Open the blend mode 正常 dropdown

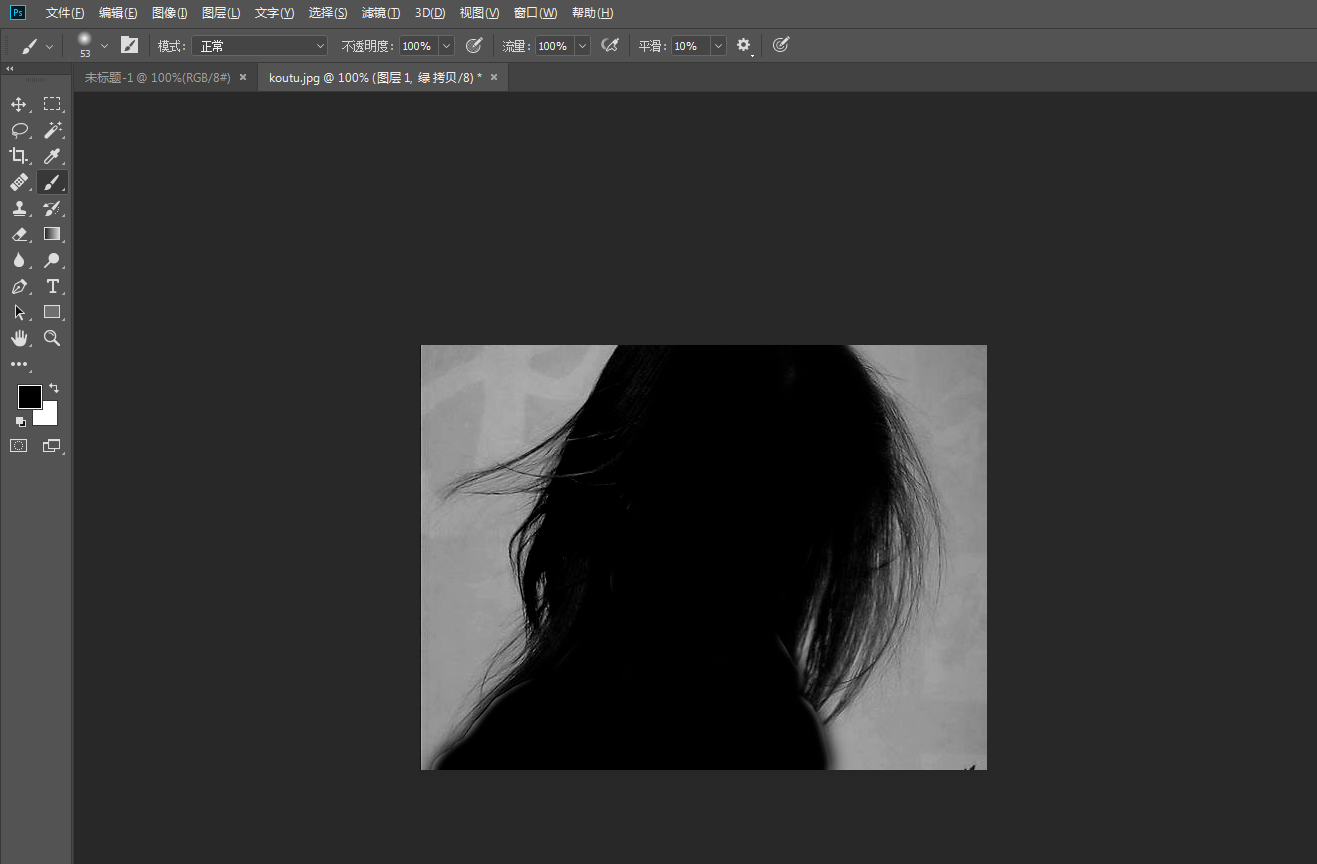coord(260,46)
